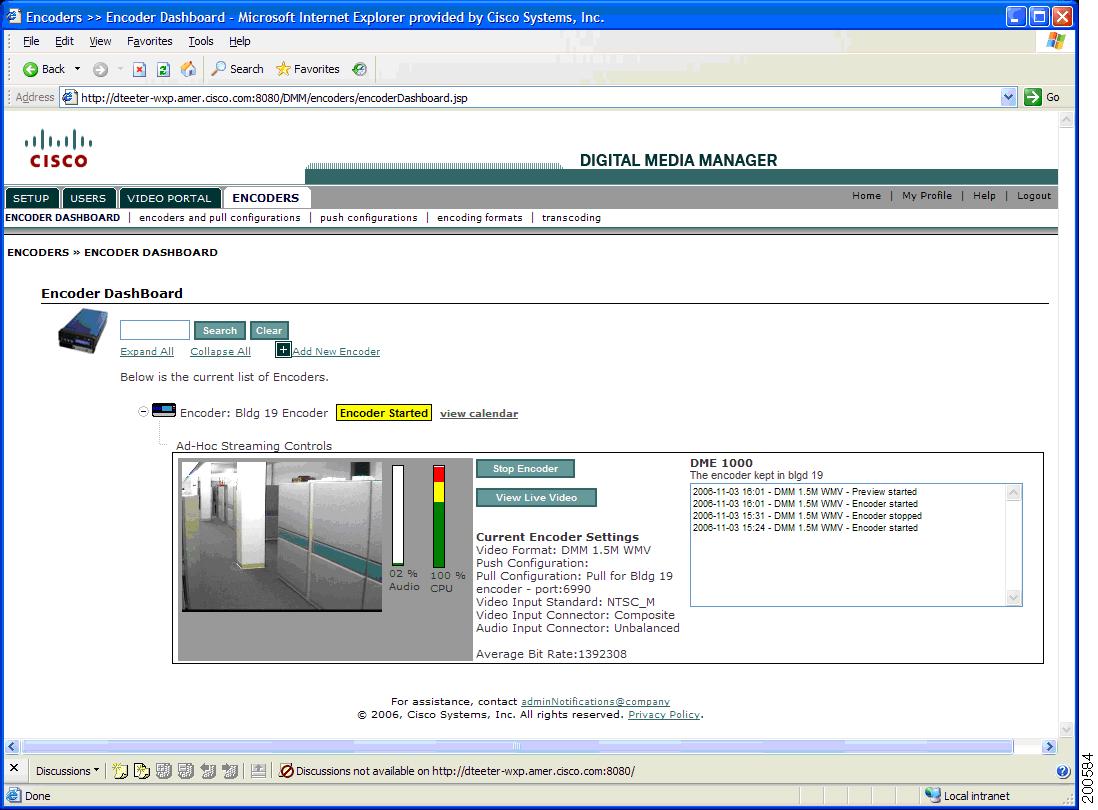The height and width of the screenshot is (810, 1098).
Task: Click the Search magnifier icon in the toolbar
Action: tap(218, 69)
